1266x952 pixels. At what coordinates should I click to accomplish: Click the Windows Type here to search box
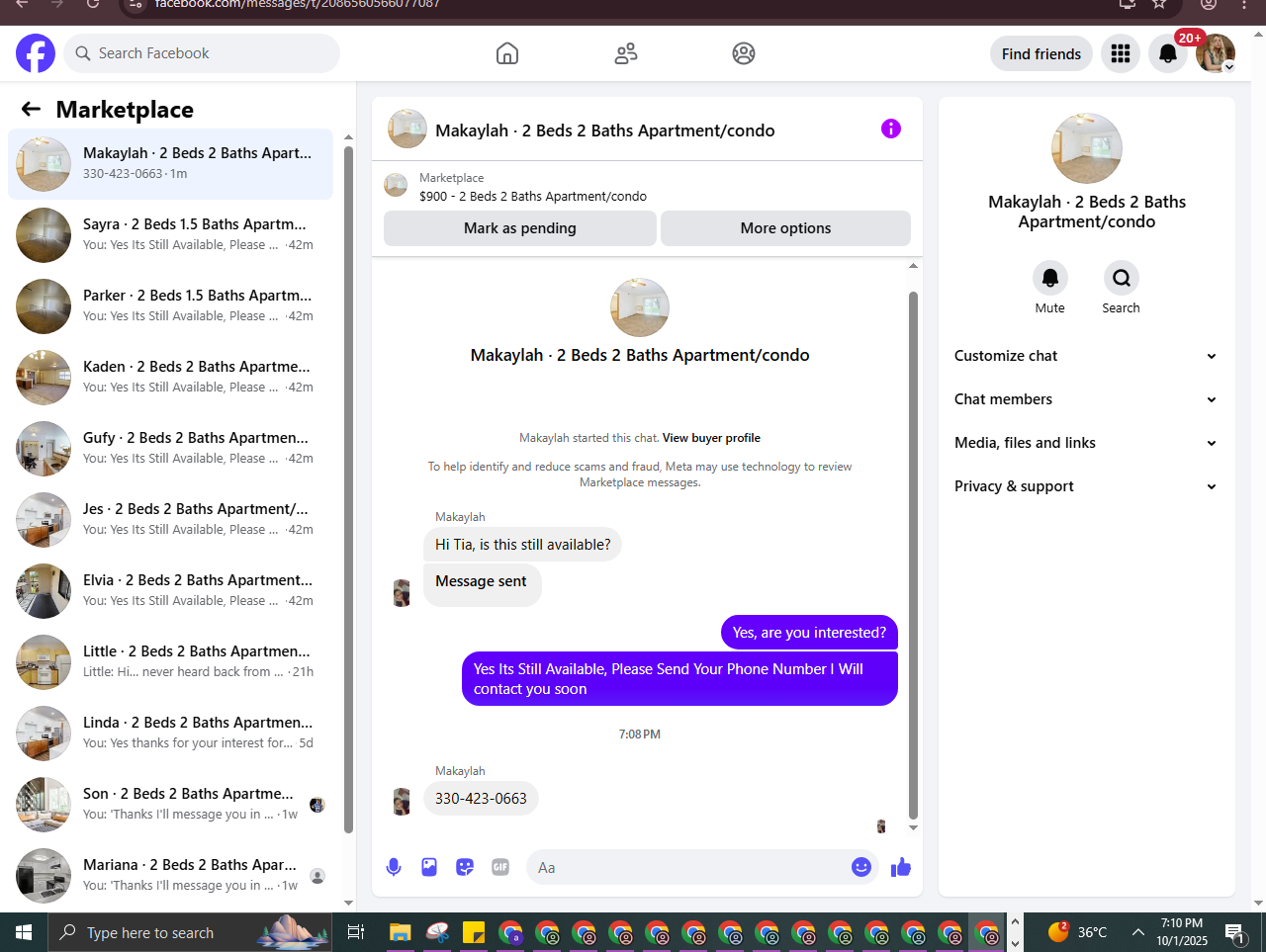(190, 932)
